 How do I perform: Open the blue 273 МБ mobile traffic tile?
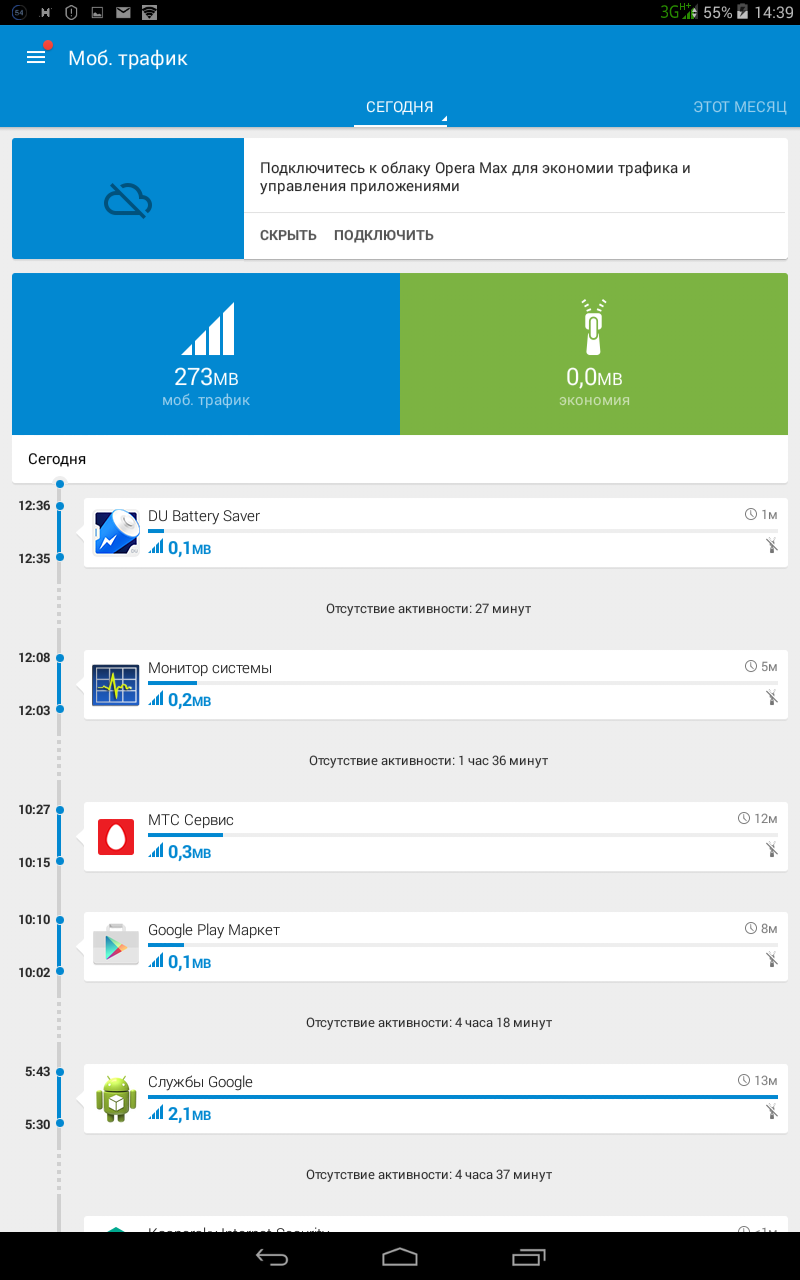pyautogui.click(x=206, y=354)
